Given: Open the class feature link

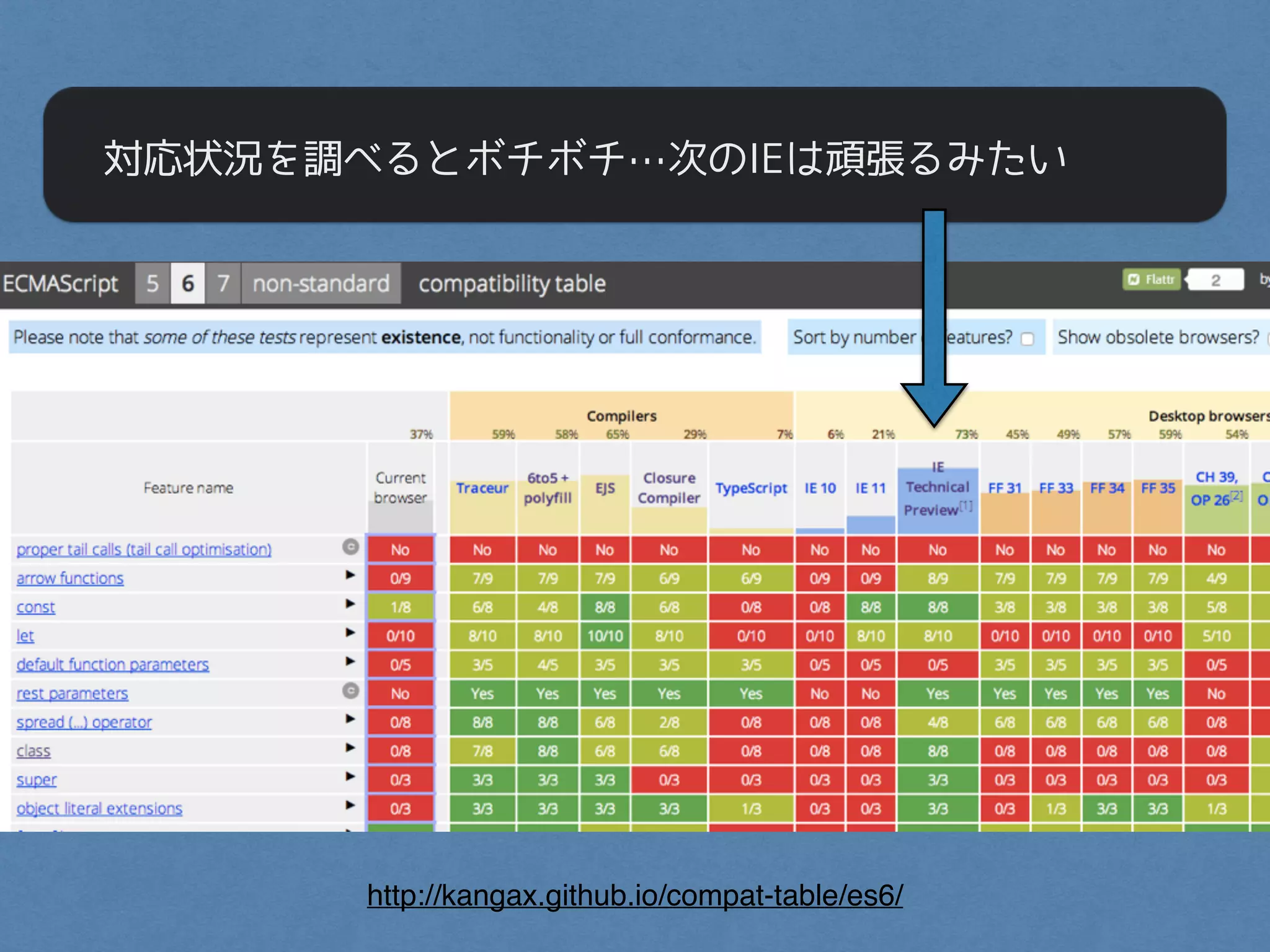Looking at the screenshot, I should coord(33,751).
